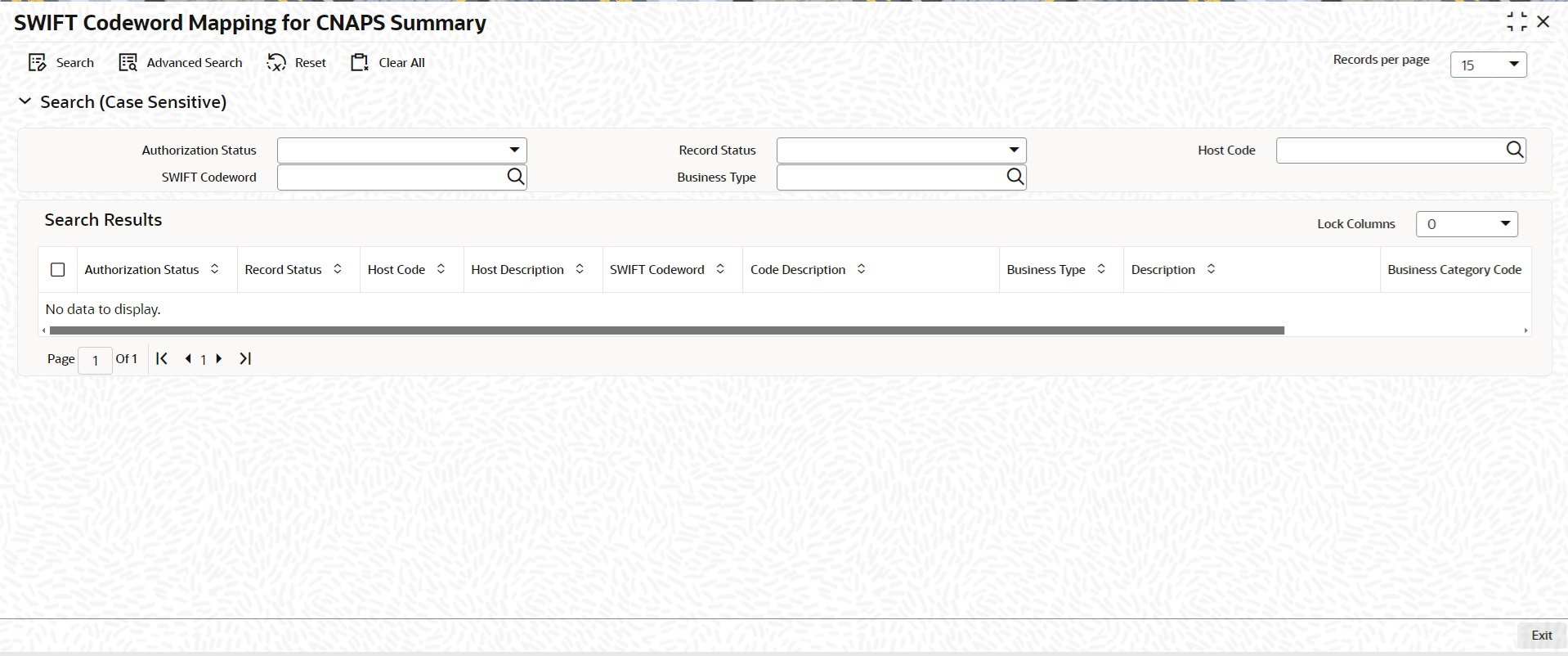This screenshot has height=656, width=1568.
Task: Sort by Business Type column
Action: (1101, 269)
